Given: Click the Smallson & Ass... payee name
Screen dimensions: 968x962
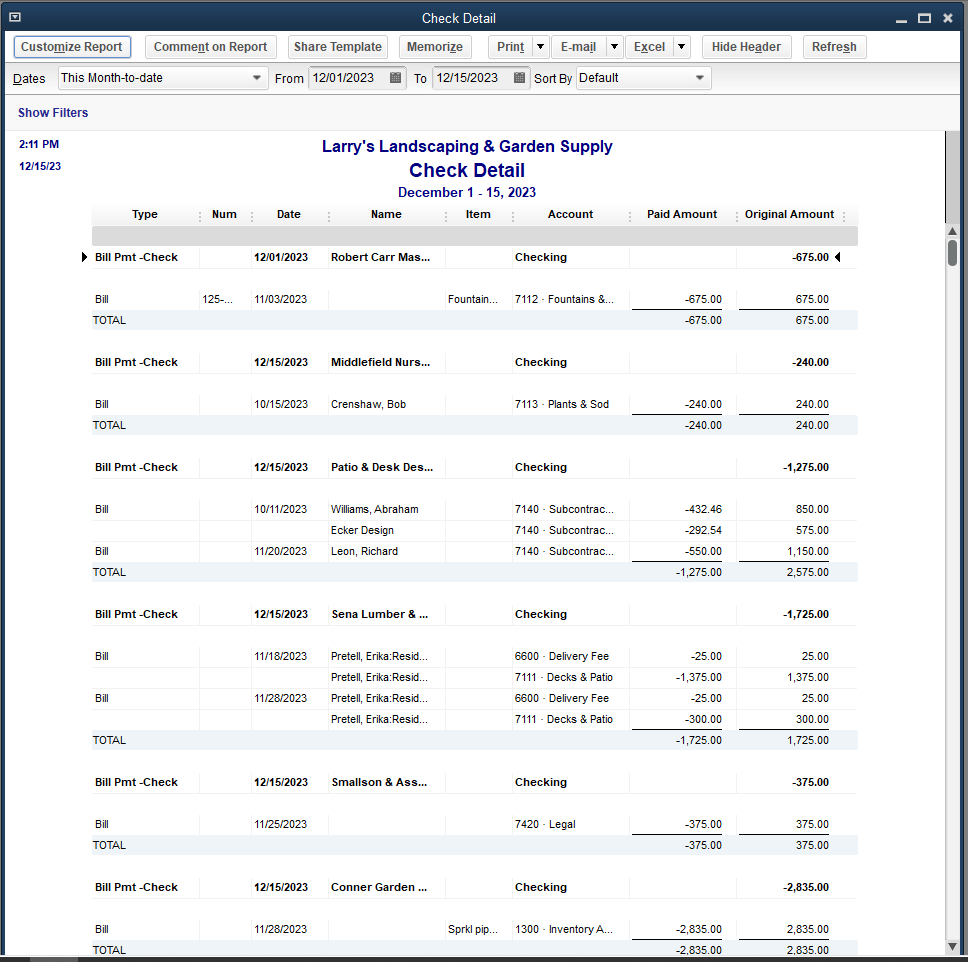Looking at the screenshot, I should coord(379,782).
